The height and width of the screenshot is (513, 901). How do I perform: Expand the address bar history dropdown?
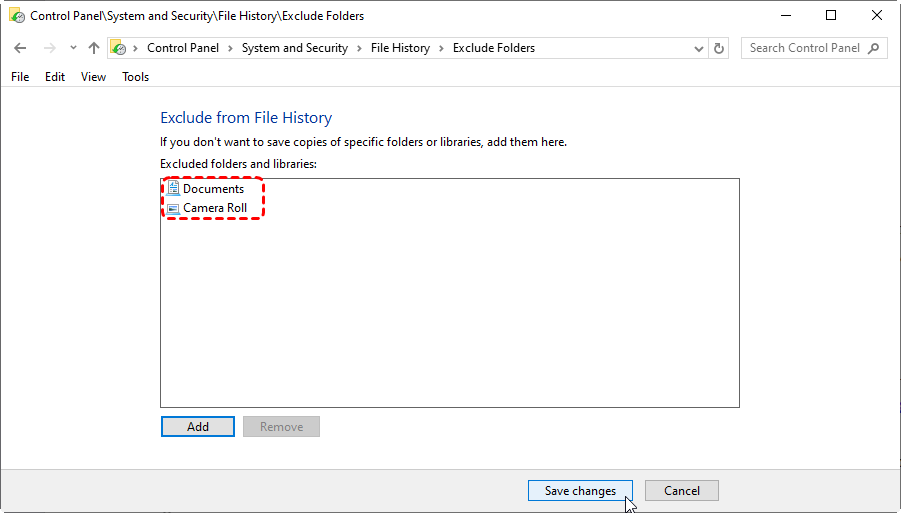pos(699,48)
